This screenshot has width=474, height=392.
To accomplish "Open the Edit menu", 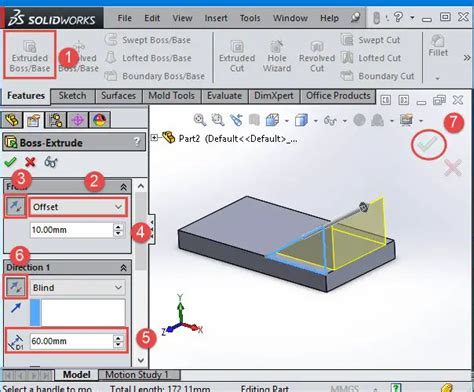I will [x=152, y=18].
